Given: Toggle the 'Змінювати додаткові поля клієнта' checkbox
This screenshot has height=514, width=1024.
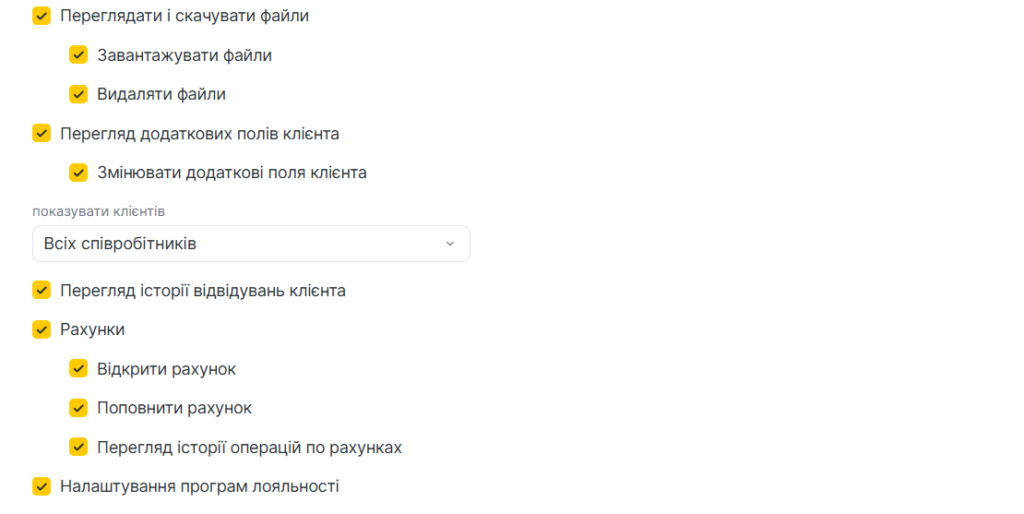Looking at the screenshot, I should click(79, 172).
